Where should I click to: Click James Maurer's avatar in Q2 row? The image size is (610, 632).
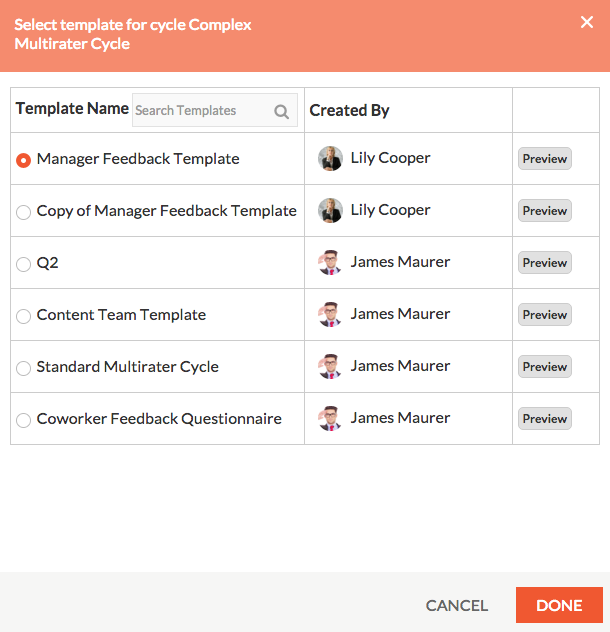330,262
